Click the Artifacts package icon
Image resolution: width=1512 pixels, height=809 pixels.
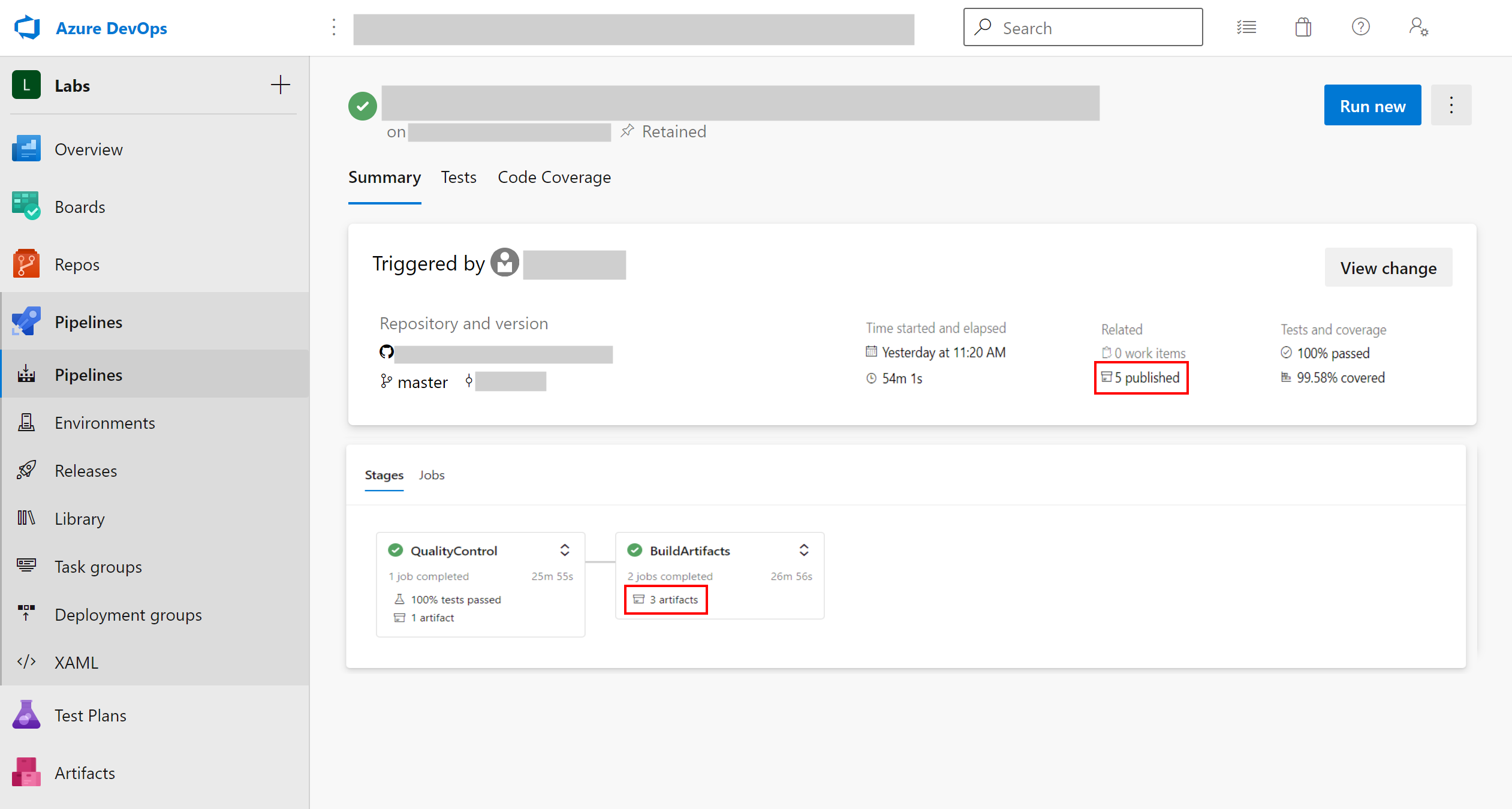click(x=26, y=772)
